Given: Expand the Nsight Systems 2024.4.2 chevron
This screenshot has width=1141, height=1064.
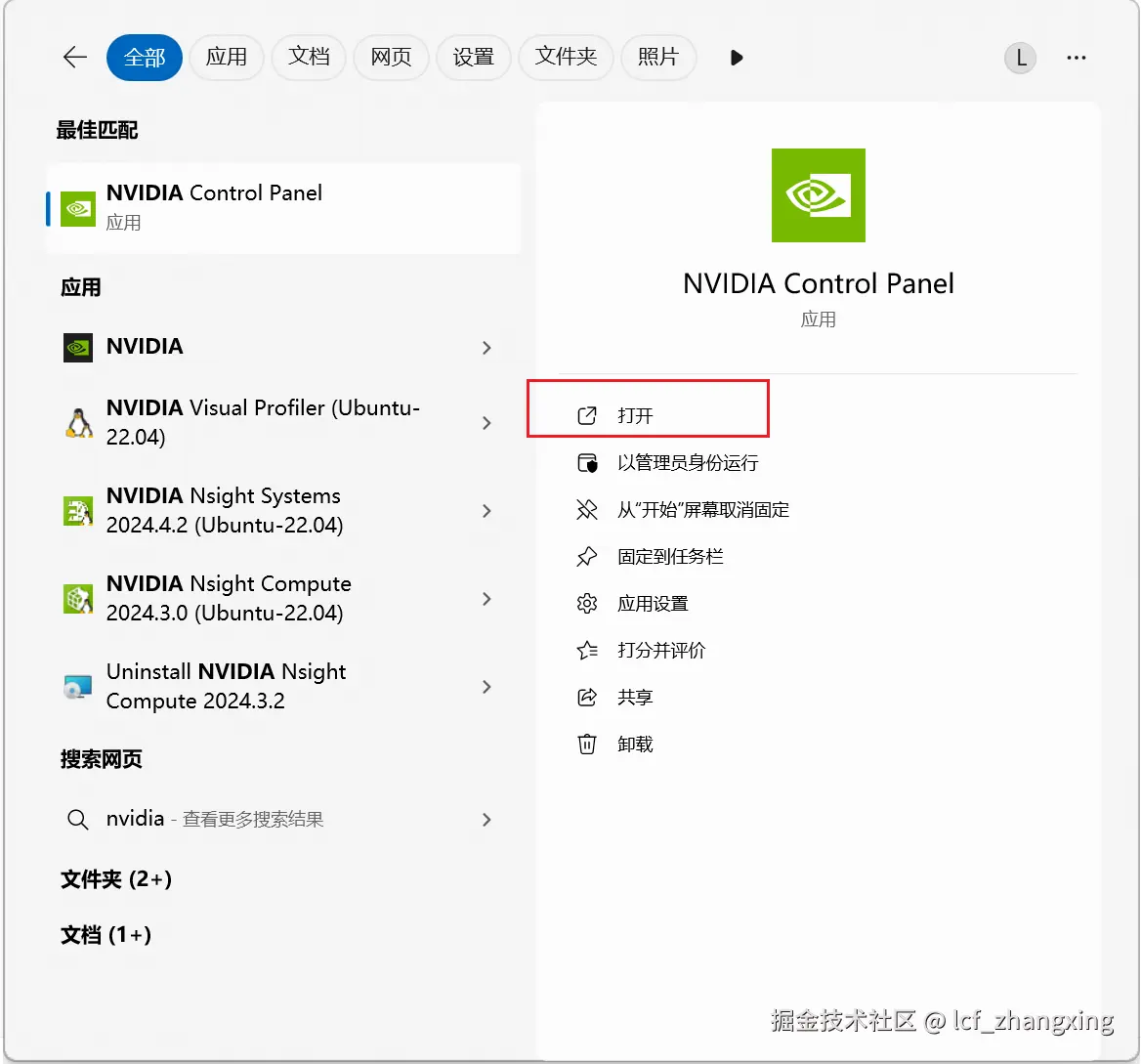Looking at the screenshot, I should pyautogui.click(x=486, y=511).
